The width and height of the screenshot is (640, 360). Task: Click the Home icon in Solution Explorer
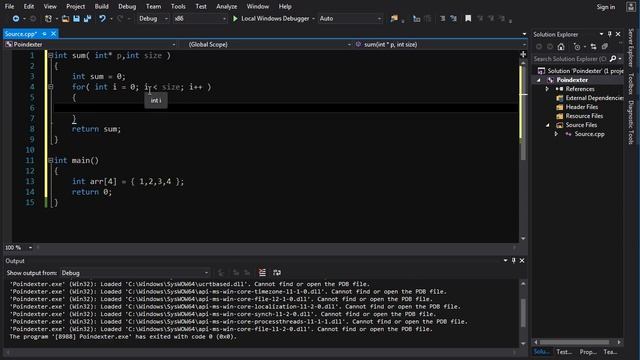(x=561, y=47)
